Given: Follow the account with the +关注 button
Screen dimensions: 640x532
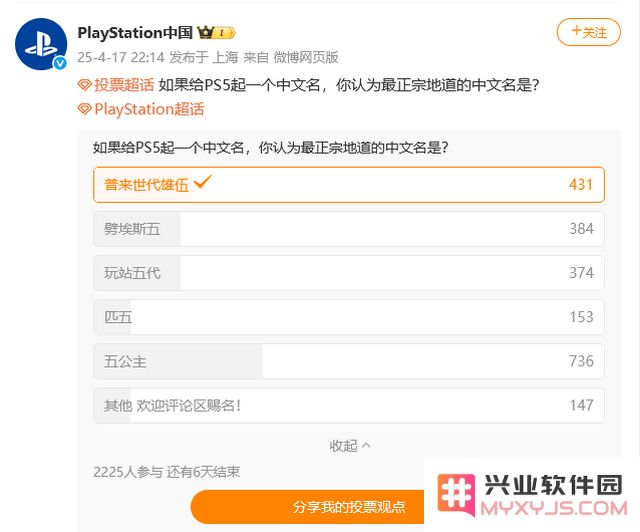Looking at the screenshot, I should pos(589,32).
